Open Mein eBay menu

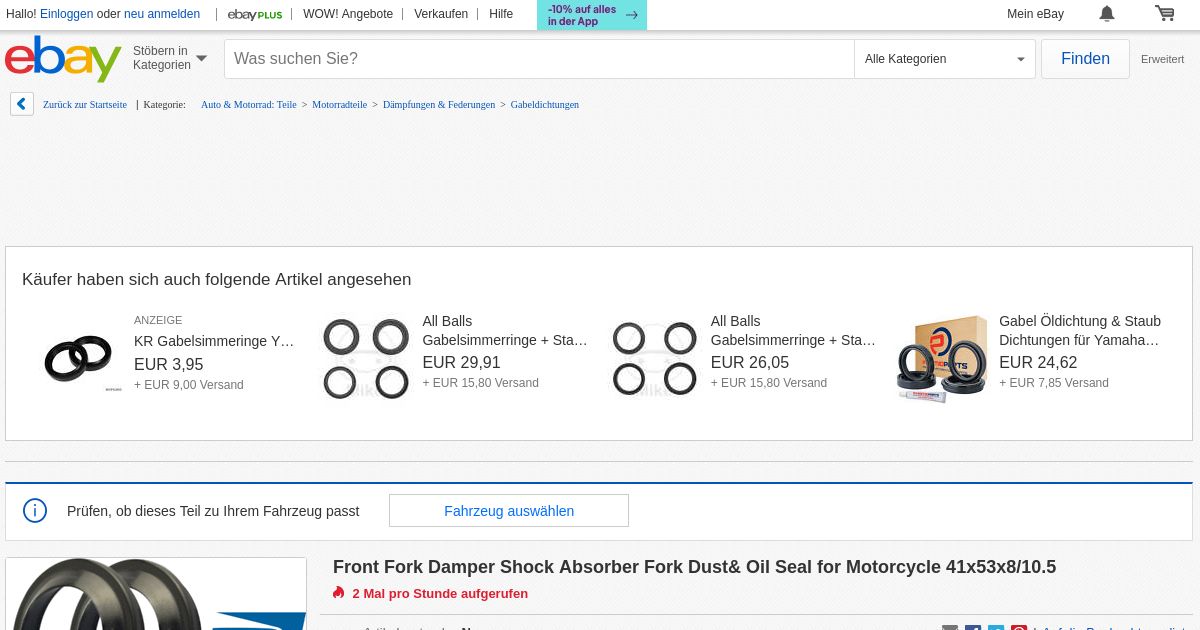(x=1035, y=14)
